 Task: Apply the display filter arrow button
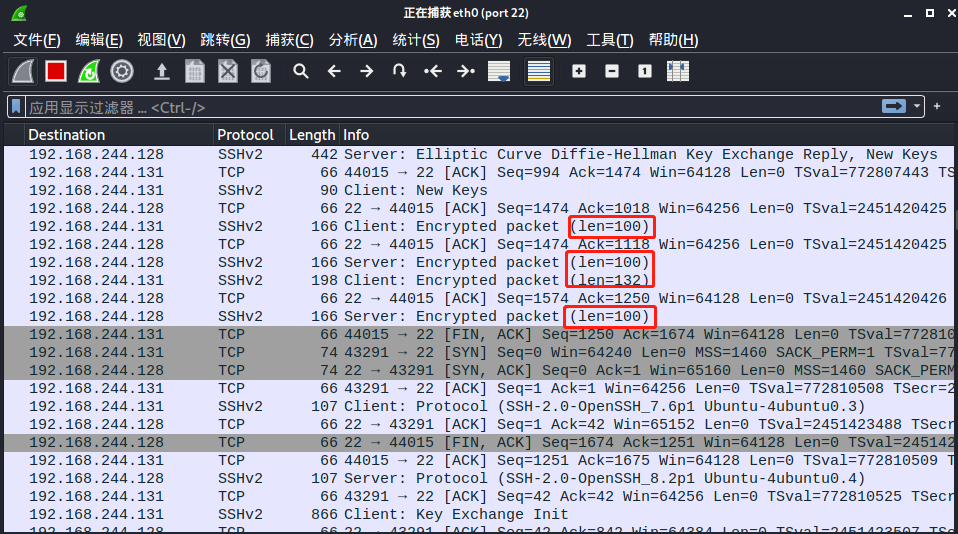coord(894,106)
